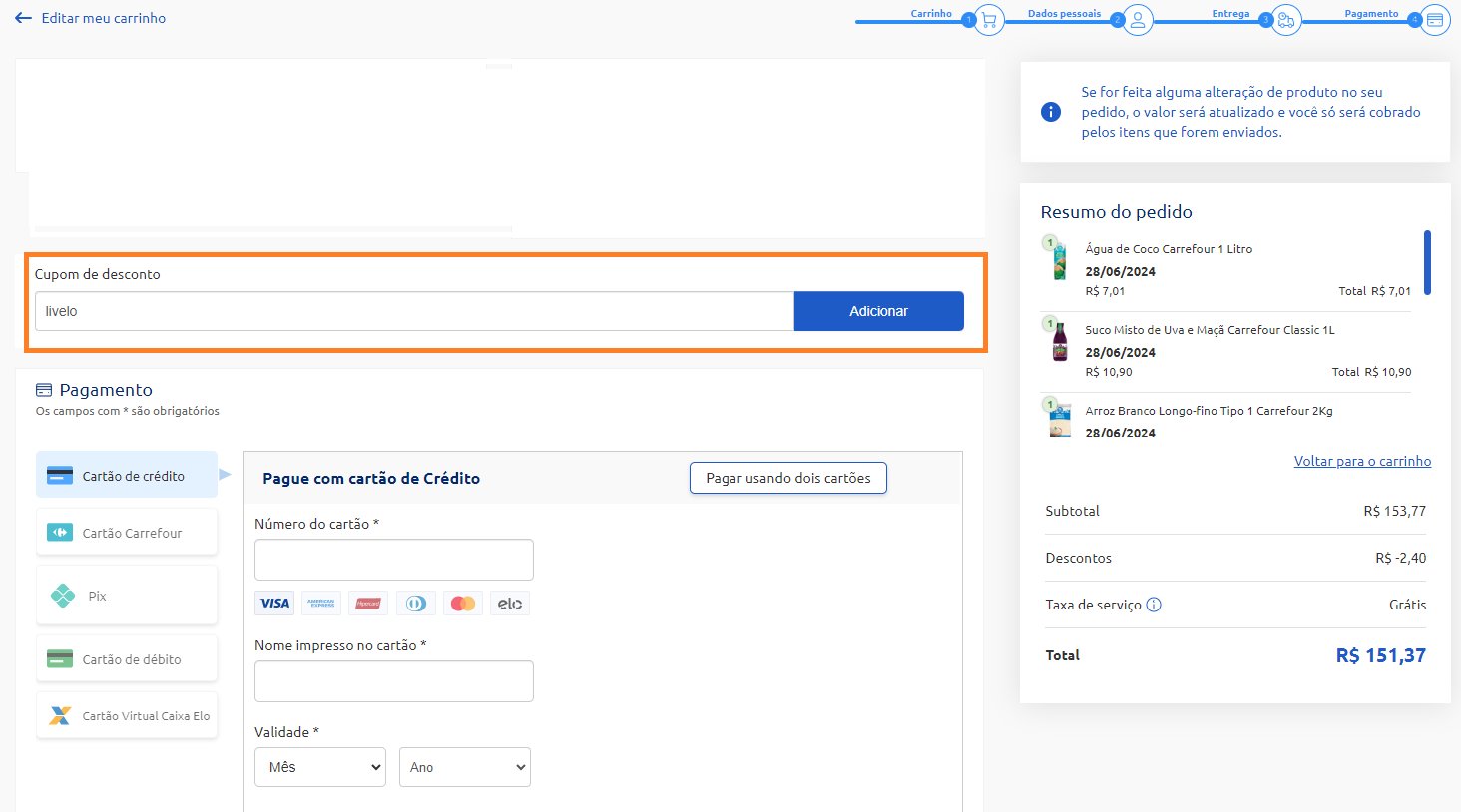Click the Mastercard brand icon
Image resolution: width=1461 pixels, height=812 pixels.
pyautogui.click(x=463, y=603)
